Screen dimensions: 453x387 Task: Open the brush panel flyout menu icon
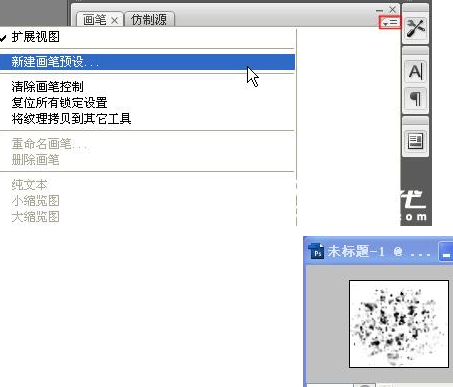pos(390,22)
